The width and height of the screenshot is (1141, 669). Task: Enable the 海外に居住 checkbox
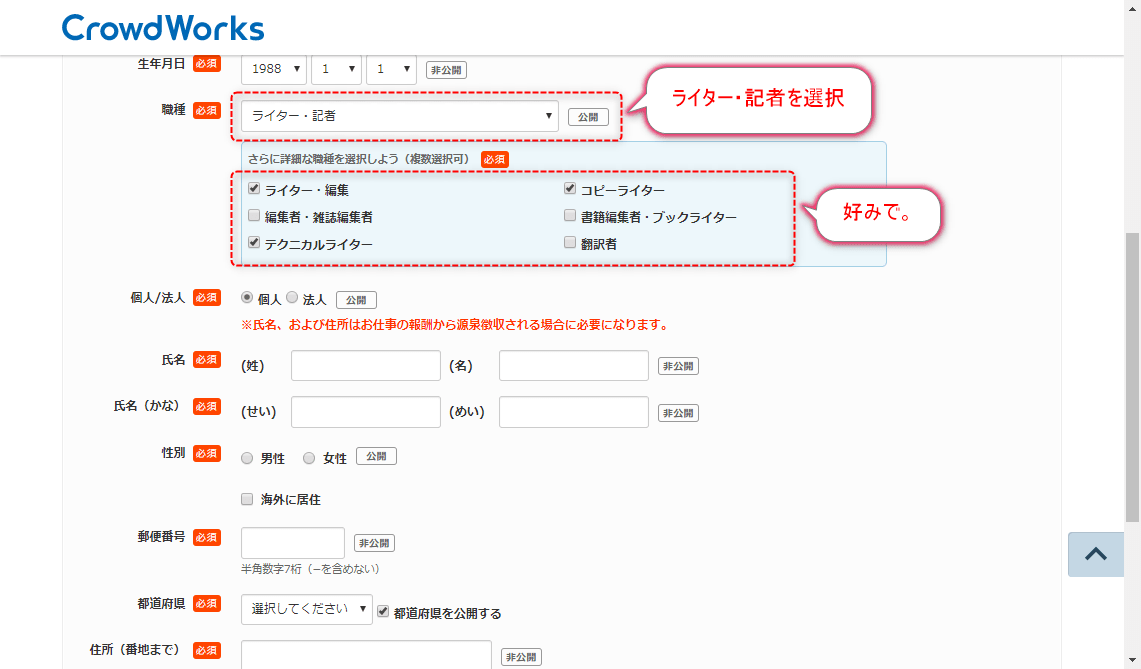tap(247, 499)
